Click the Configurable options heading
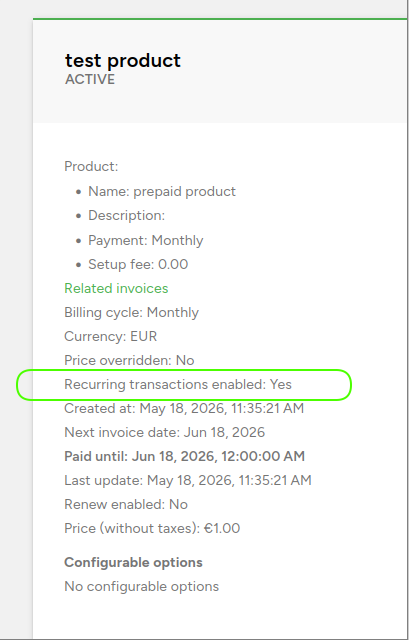The width and height of the screenshot is (409, 640). (133, 562)
